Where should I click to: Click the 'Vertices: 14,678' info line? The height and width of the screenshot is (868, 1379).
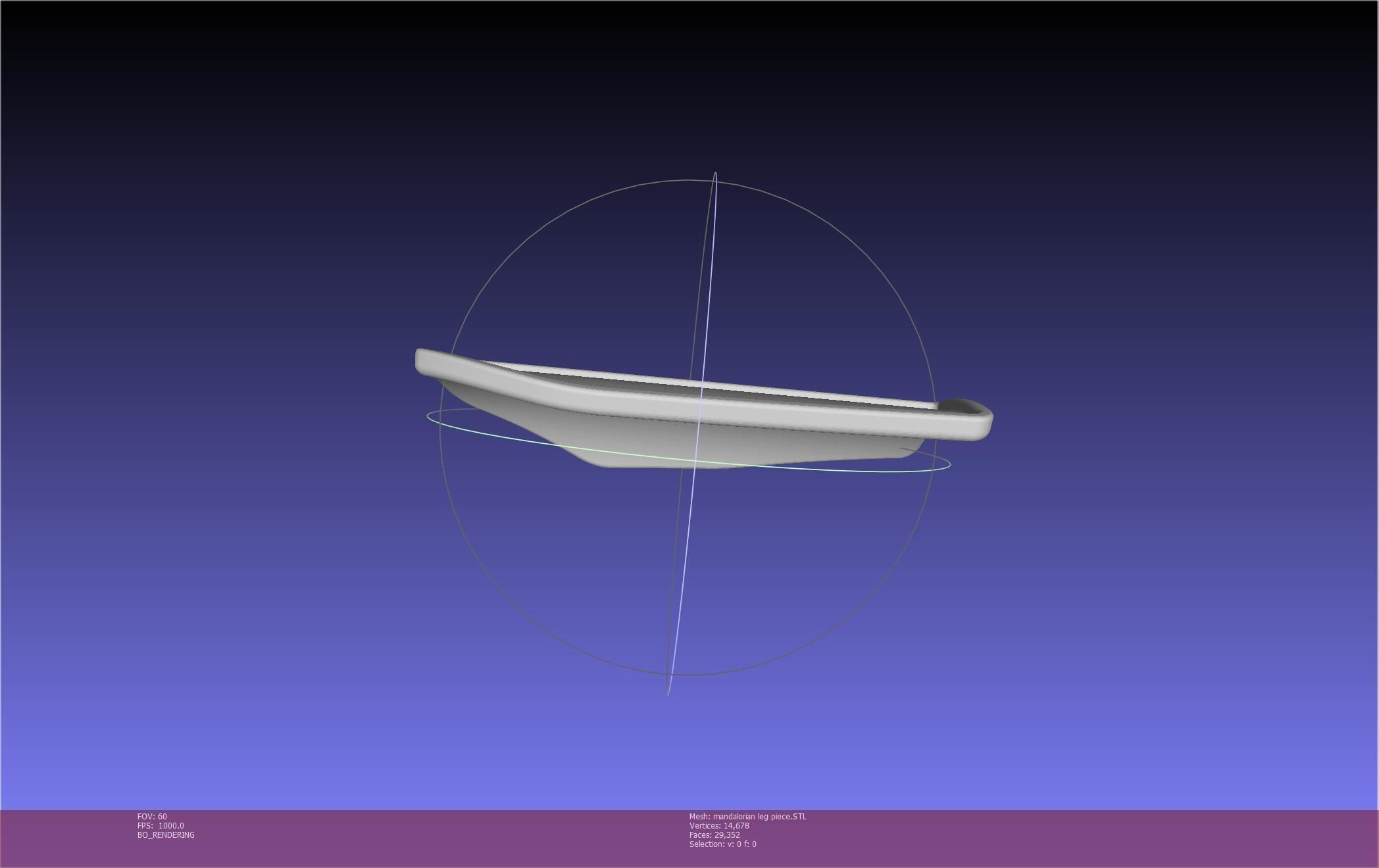pos(719,826)
